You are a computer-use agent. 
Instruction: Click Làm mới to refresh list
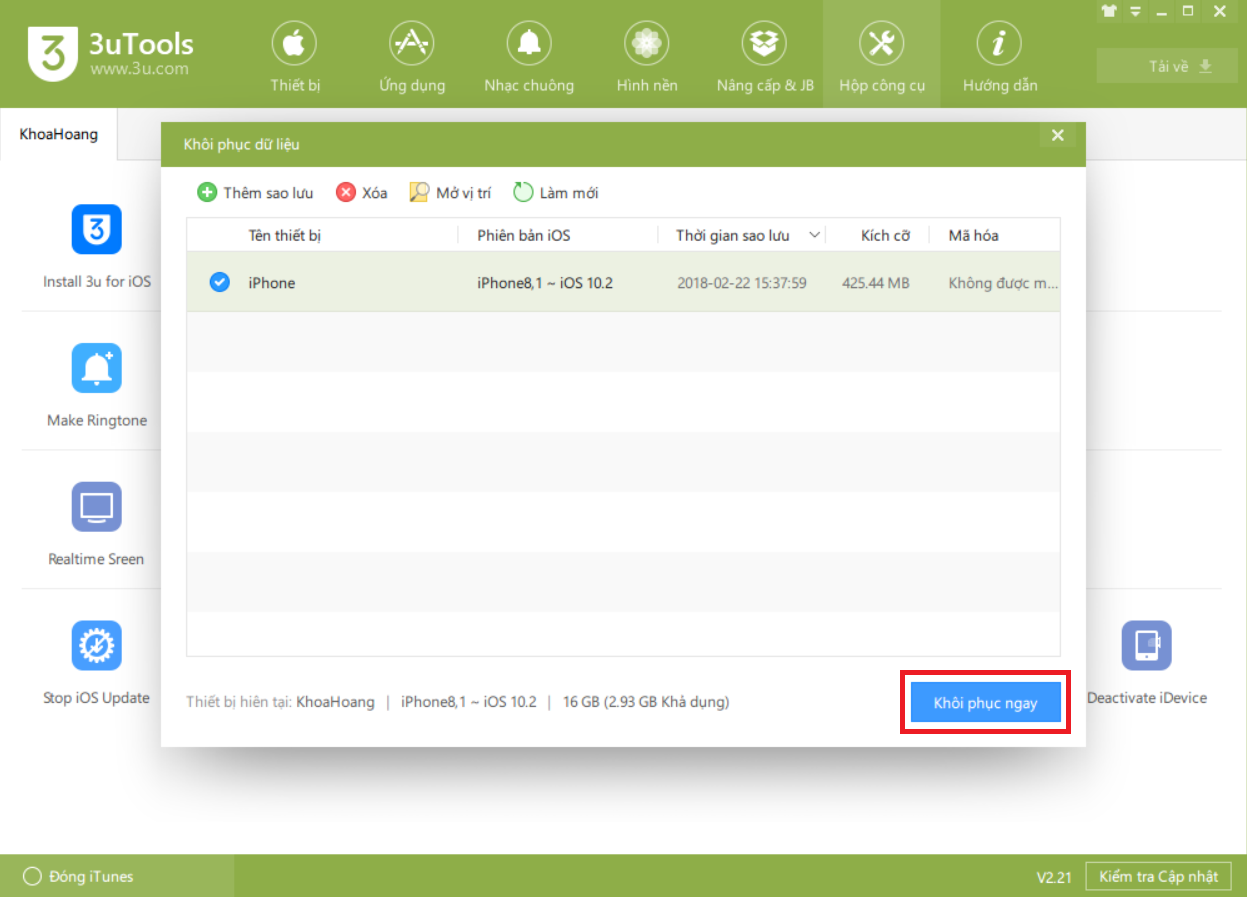(x=556, y=193)
